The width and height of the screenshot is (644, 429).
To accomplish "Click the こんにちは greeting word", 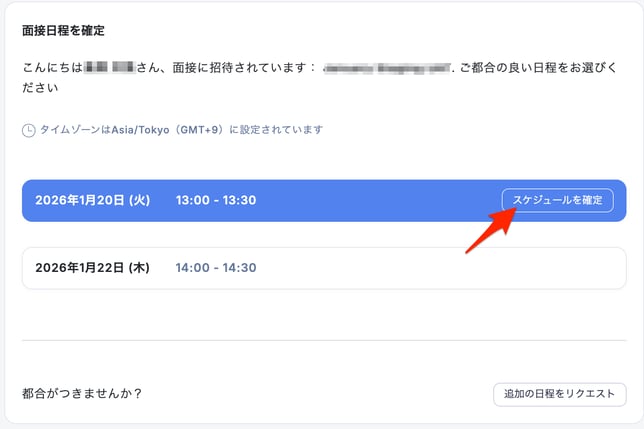I will click(52, 68).
